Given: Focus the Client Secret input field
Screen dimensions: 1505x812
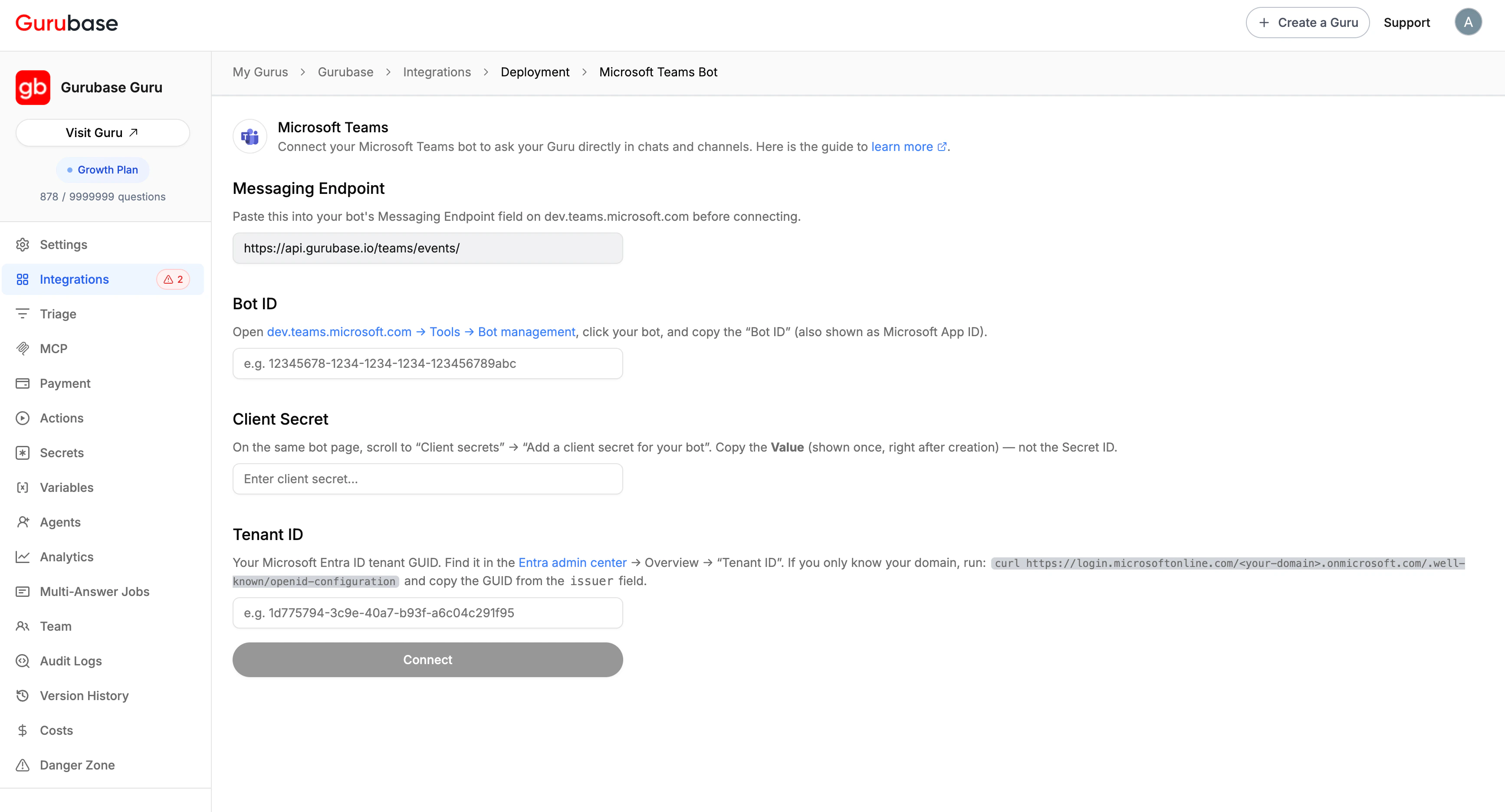Looking at the screenshot, I should (427, 479).
